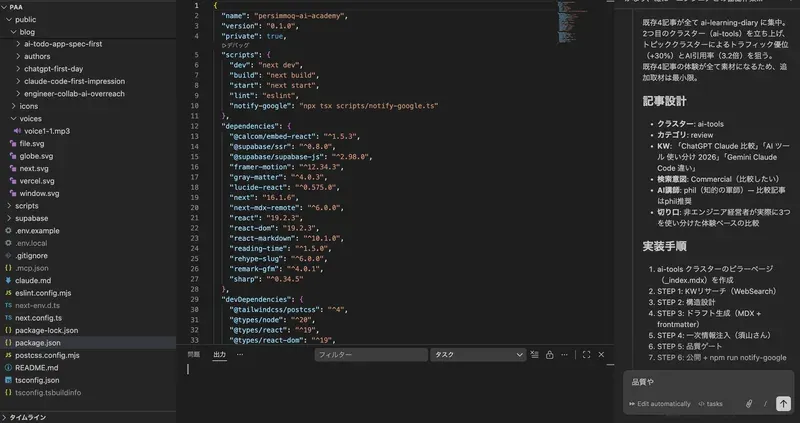This screenshot has width=800, height=423.
Task: Click the braces icon beside package-lock.json
Action: click(x=8, y=330)
